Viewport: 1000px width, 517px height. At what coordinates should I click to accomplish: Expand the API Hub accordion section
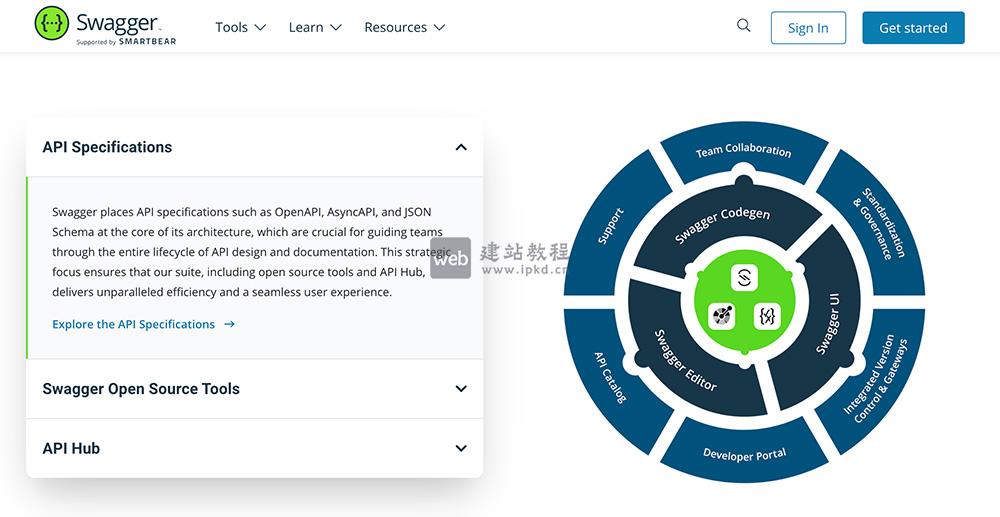click(460, 448)
